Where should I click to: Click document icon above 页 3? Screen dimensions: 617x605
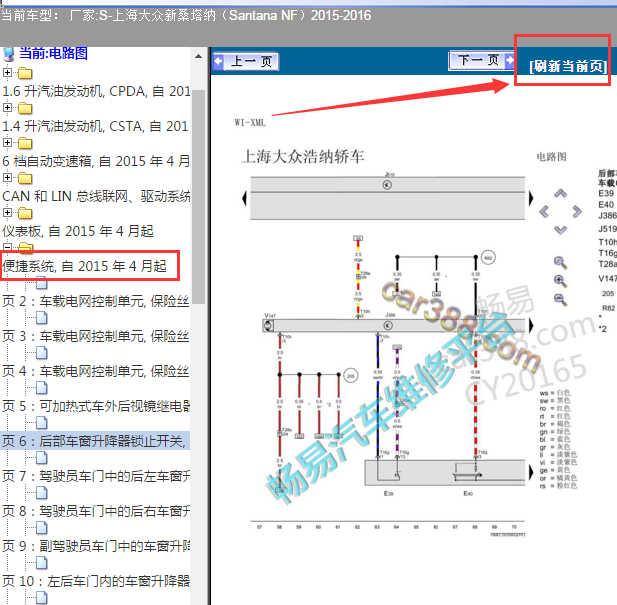click(x=42, y=317)
